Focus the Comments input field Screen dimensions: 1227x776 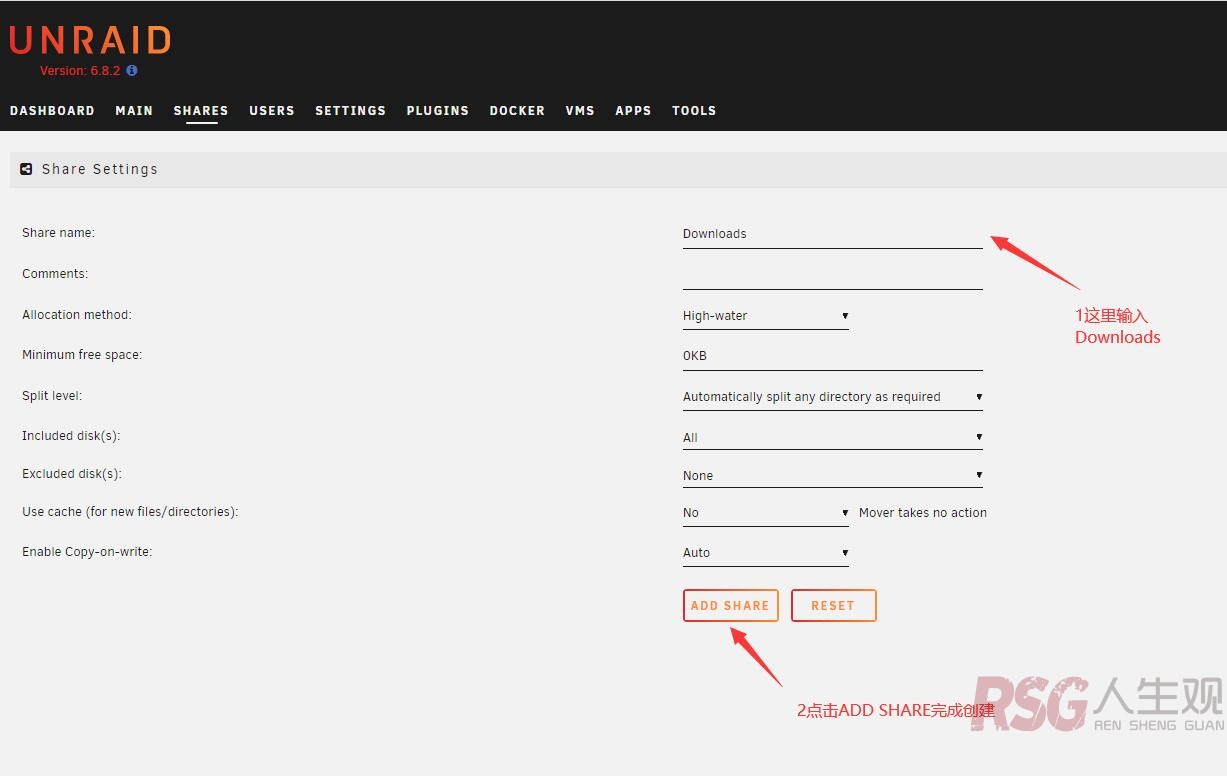pos(833,275)
